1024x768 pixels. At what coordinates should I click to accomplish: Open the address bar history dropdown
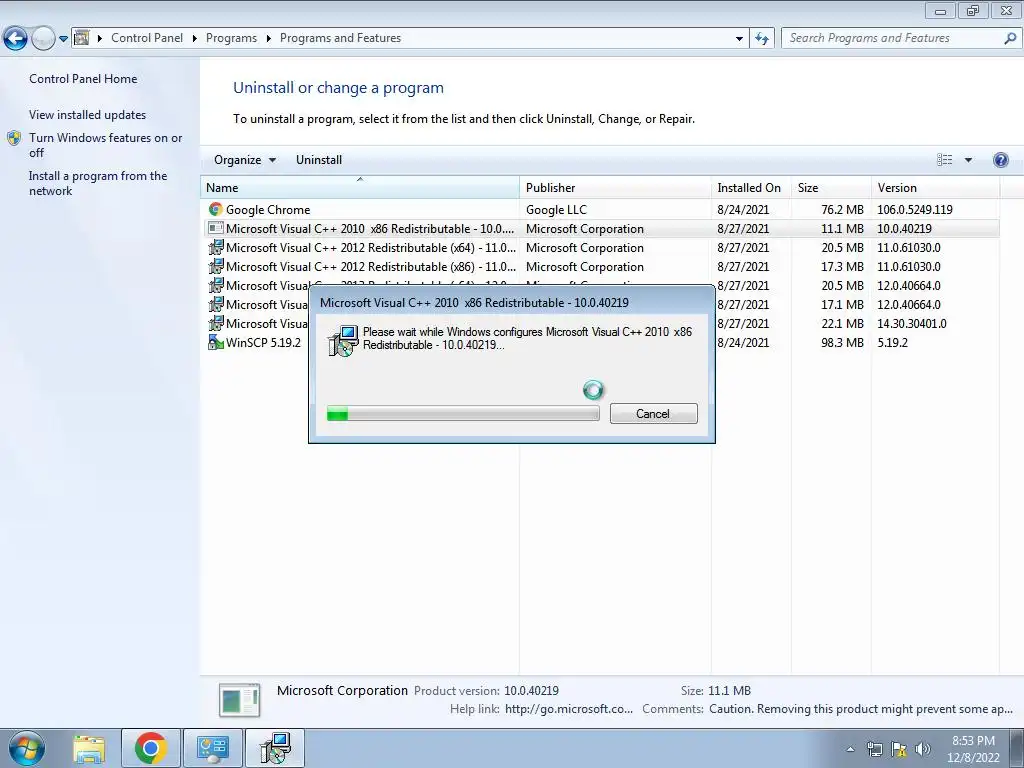click(x=739, y=39)
